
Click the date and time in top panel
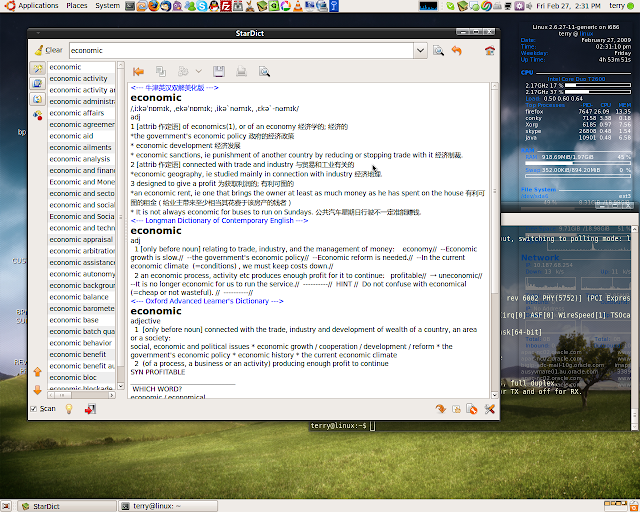click(x=569, y=6)
